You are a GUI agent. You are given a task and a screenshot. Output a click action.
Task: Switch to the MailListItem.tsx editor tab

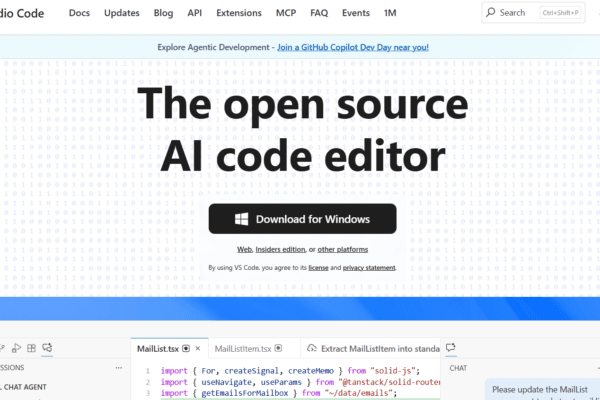tap(243, 348)
